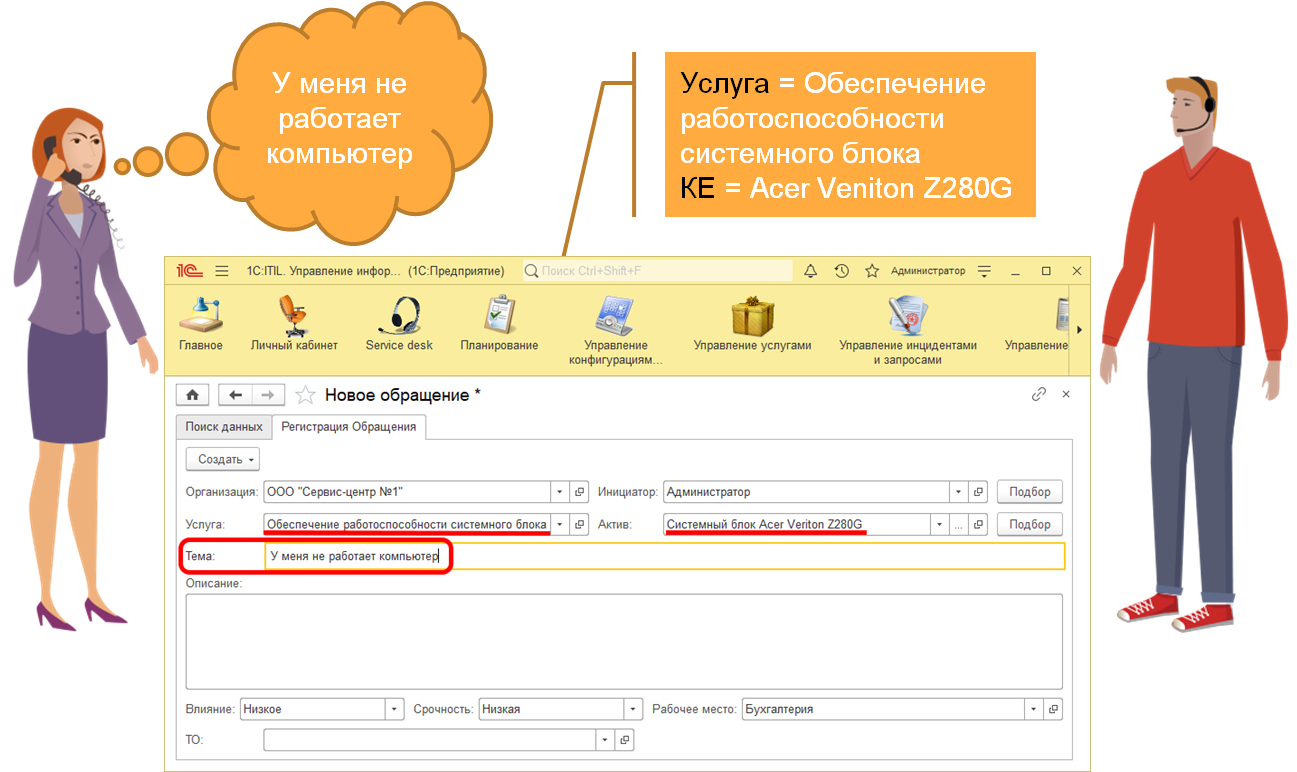
Task: Select Регистрация Обращения tab
Action: point(348,427)
